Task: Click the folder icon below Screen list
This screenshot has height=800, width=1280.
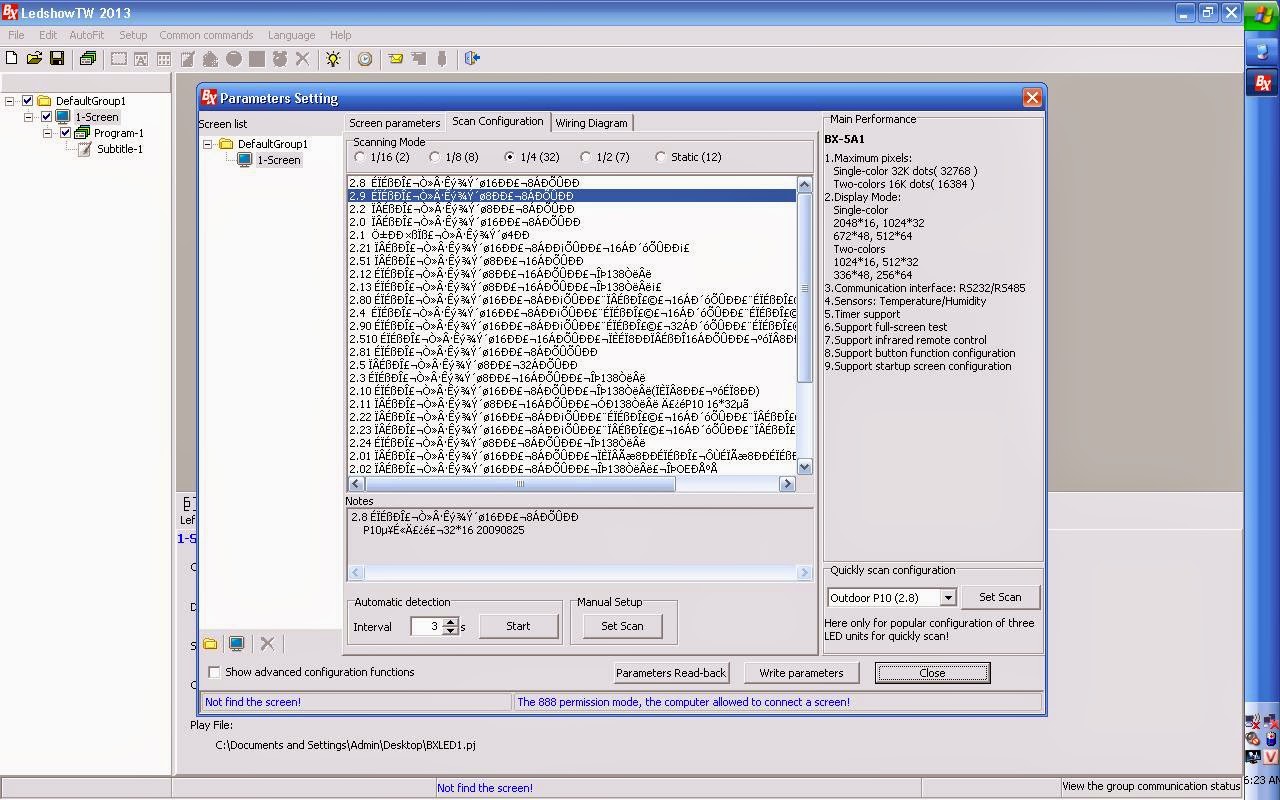Action: pos(210,644)
